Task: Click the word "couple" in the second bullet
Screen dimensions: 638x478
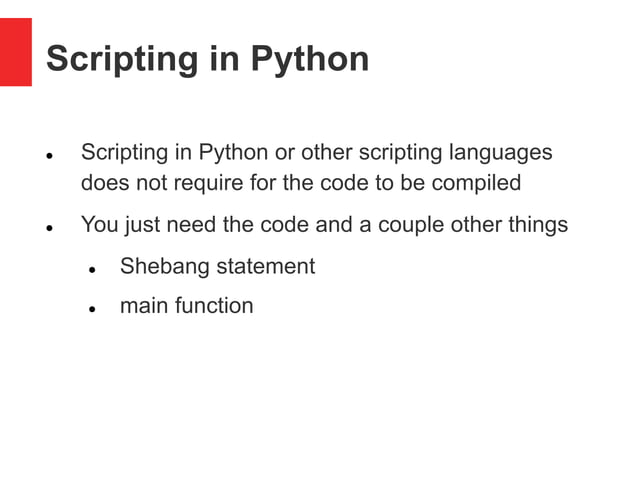Action: point(411,225)
